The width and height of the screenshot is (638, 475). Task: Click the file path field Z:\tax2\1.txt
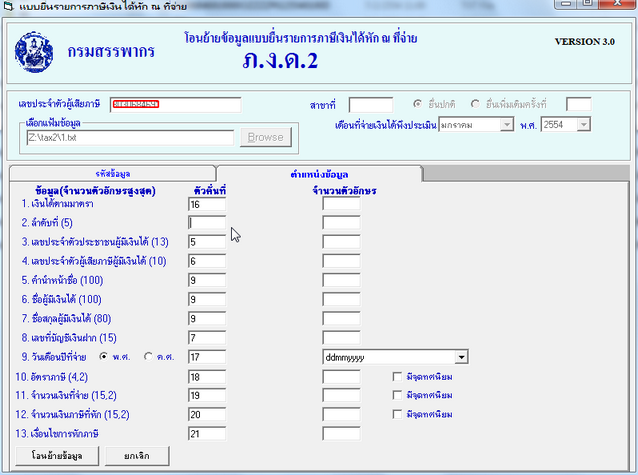(x=130, y=138)
